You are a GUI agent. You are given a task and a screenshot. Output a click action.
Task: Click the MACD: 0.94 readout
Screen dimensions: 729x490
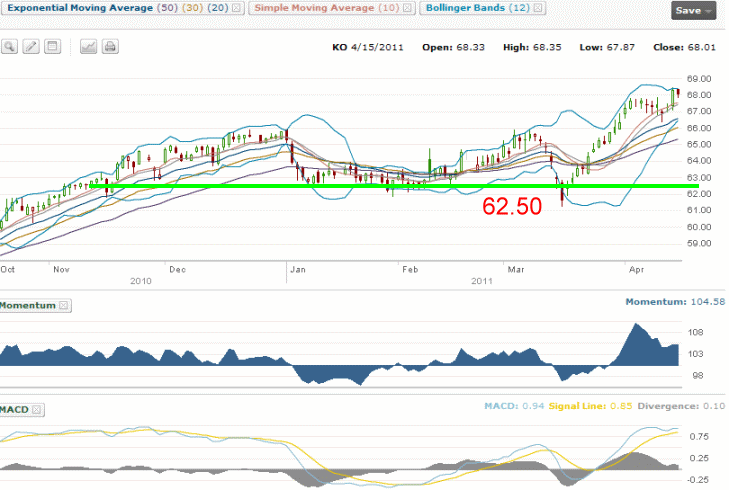point(514,406)
